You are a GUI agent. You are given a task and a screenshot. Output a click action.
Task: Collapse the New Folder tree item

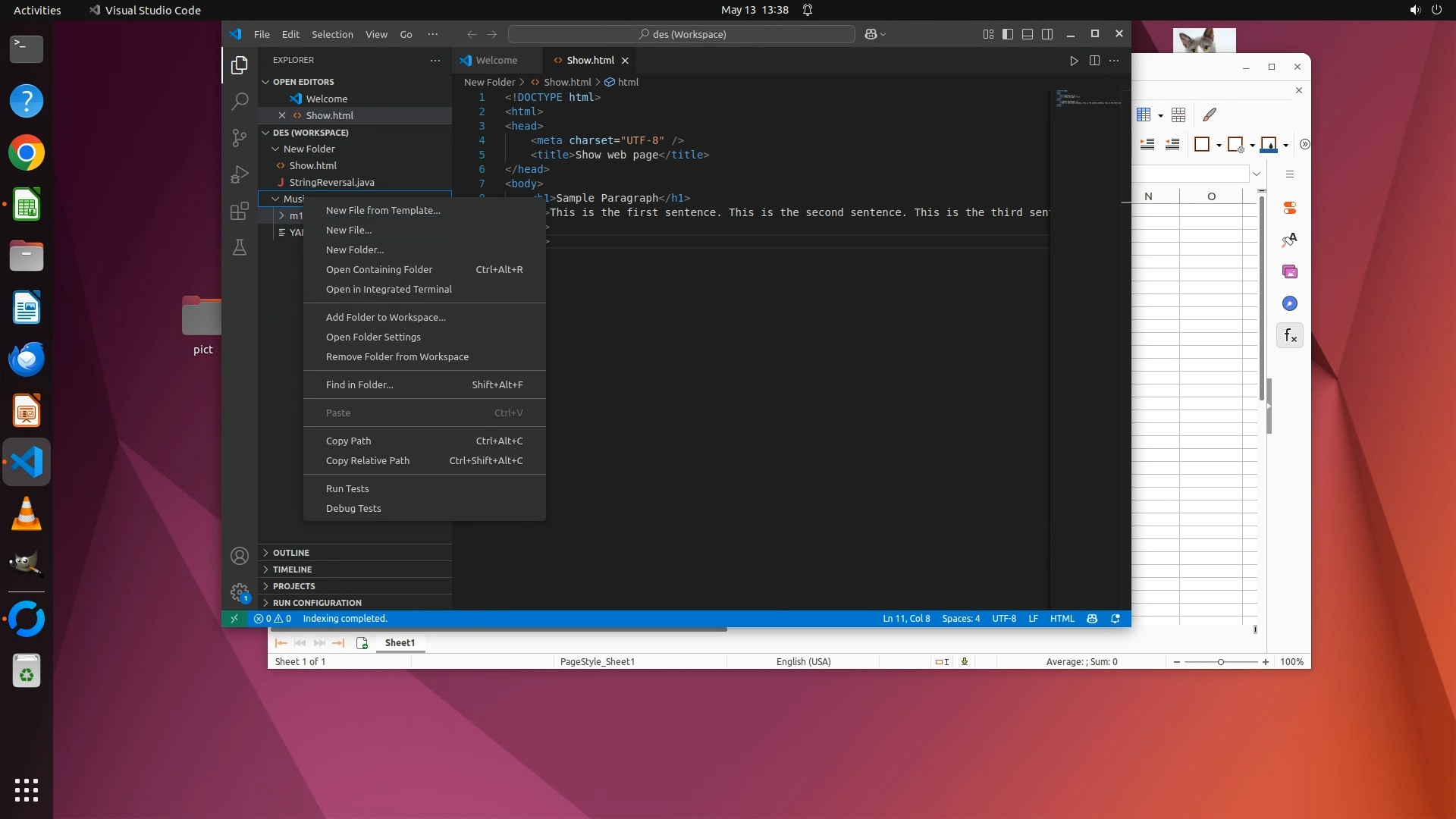309,149
